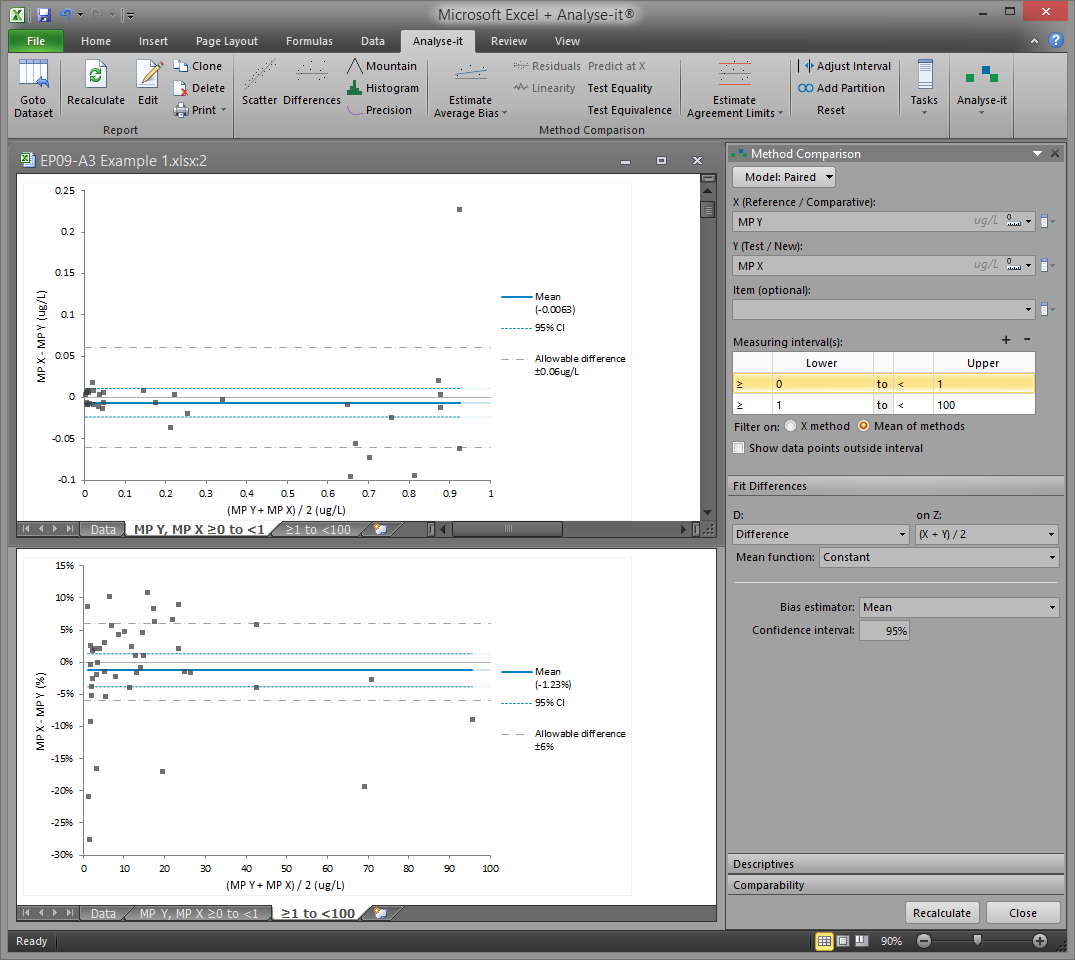Clone the report
Screen dimensions: 1075x960
(x=197, y=66)
